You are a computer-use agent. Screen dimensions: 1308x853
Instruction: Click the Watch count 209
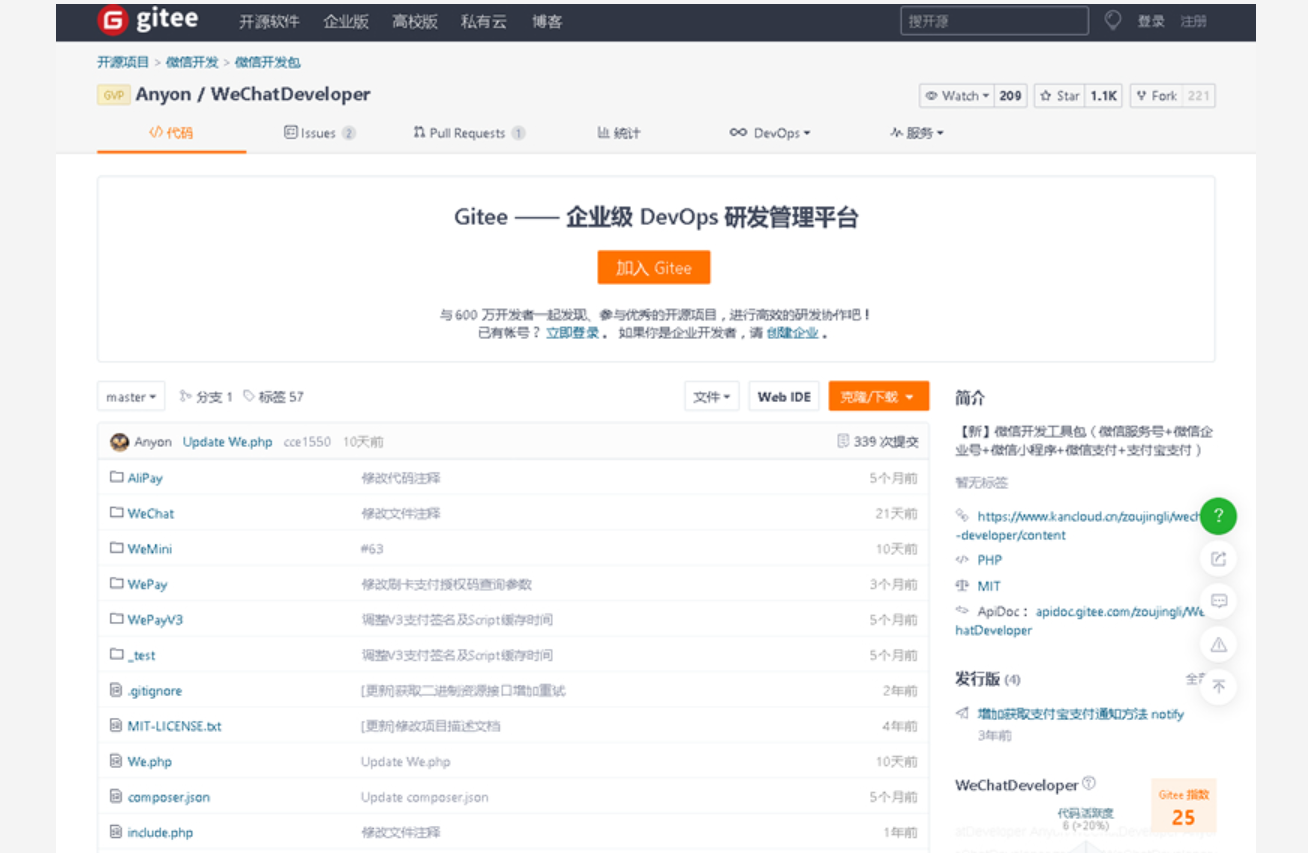click(x=1011, y=96)
